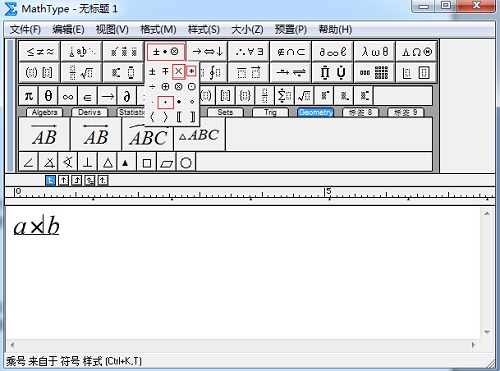Open the miscellaneous symbols (∂∞ℓ) palette
500x371 pixels.
tap(333, 52)
